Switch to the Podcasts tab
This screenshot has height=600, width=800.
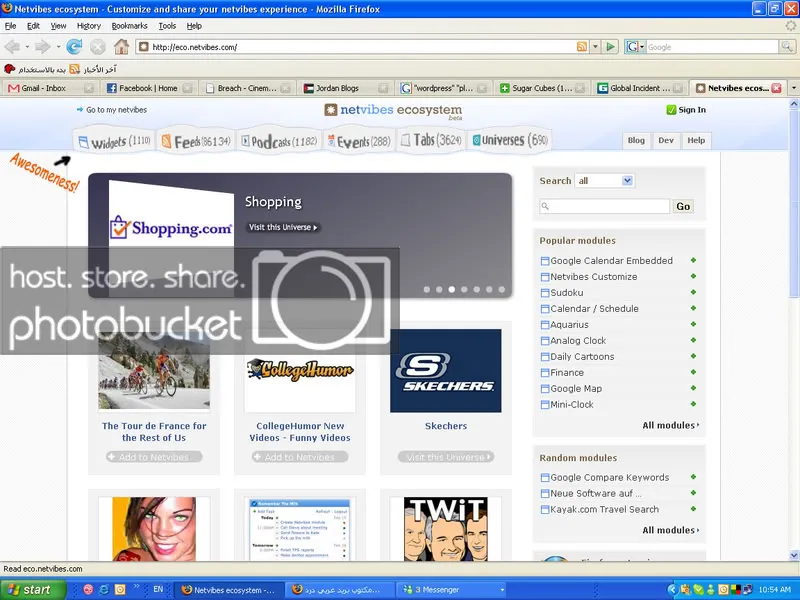point(282,142)
